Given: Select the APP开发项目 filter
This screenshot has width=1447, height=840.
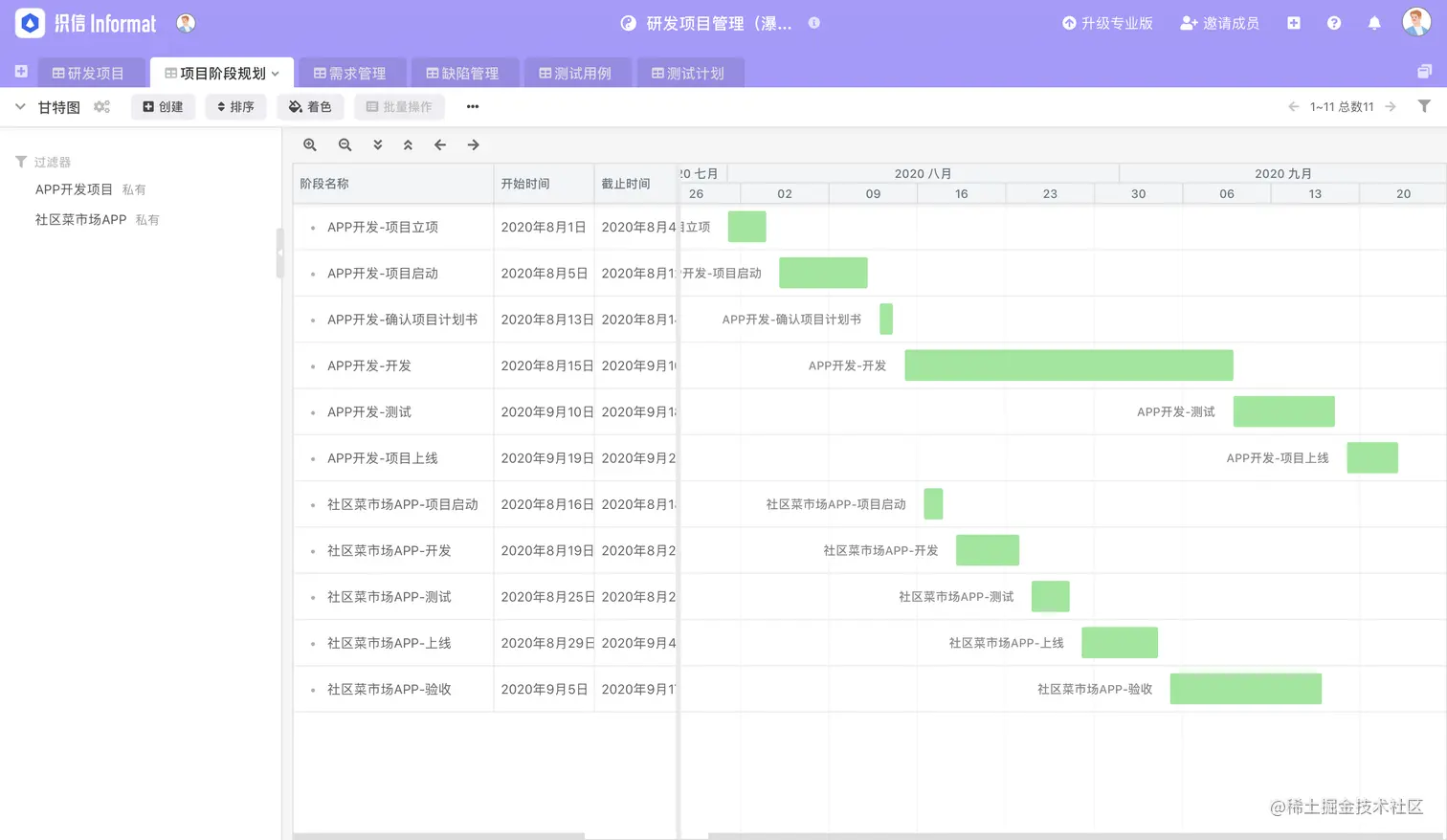Looking at the screenshot, I should tap(75, 189).
